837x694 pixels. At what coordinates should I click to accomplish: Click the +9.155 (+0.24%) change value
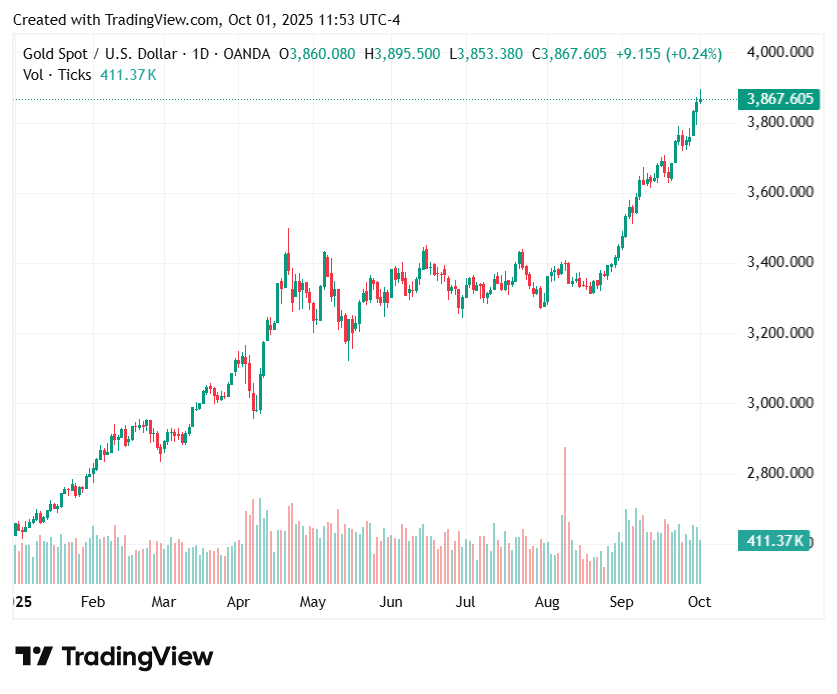click(x=668, y=54)
